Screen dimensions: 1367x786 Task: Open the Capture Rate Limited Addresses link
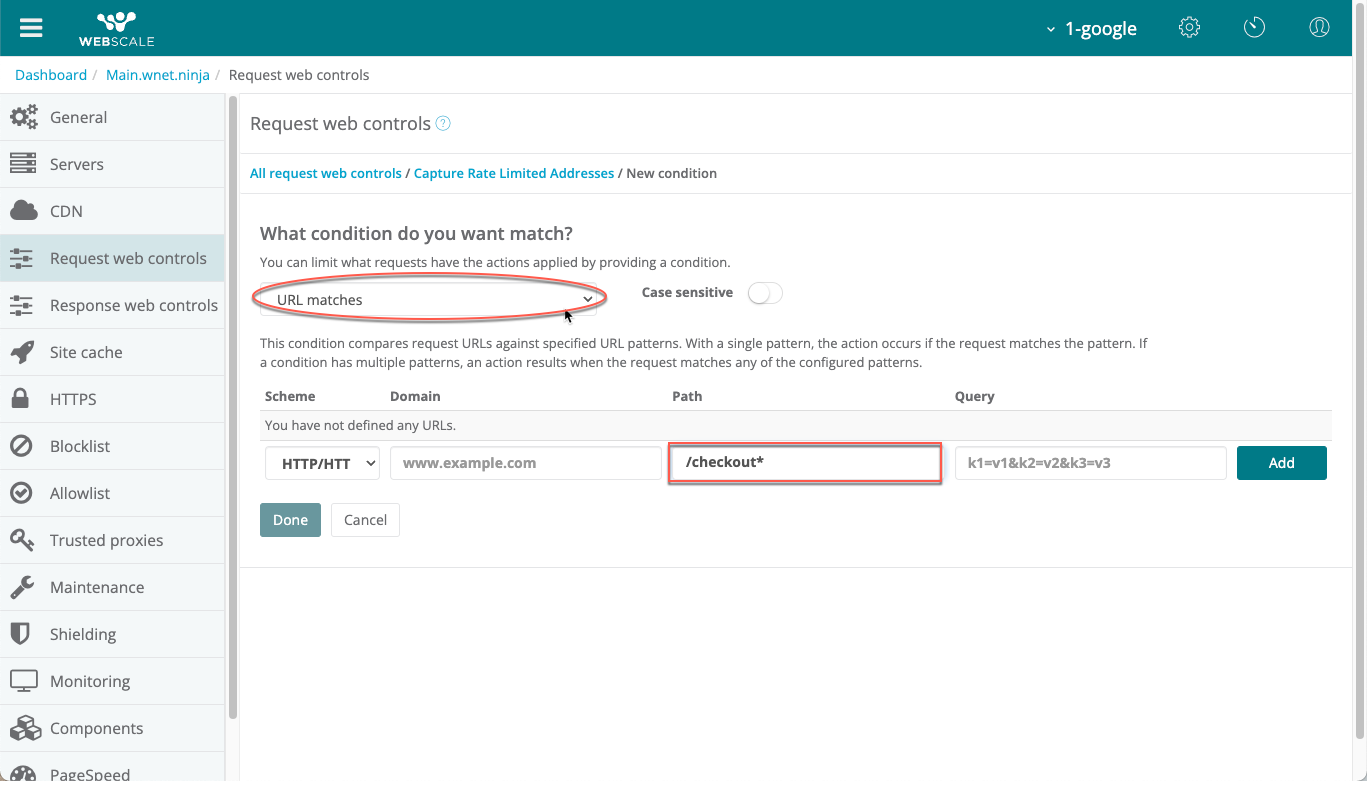tap(514, 173)
